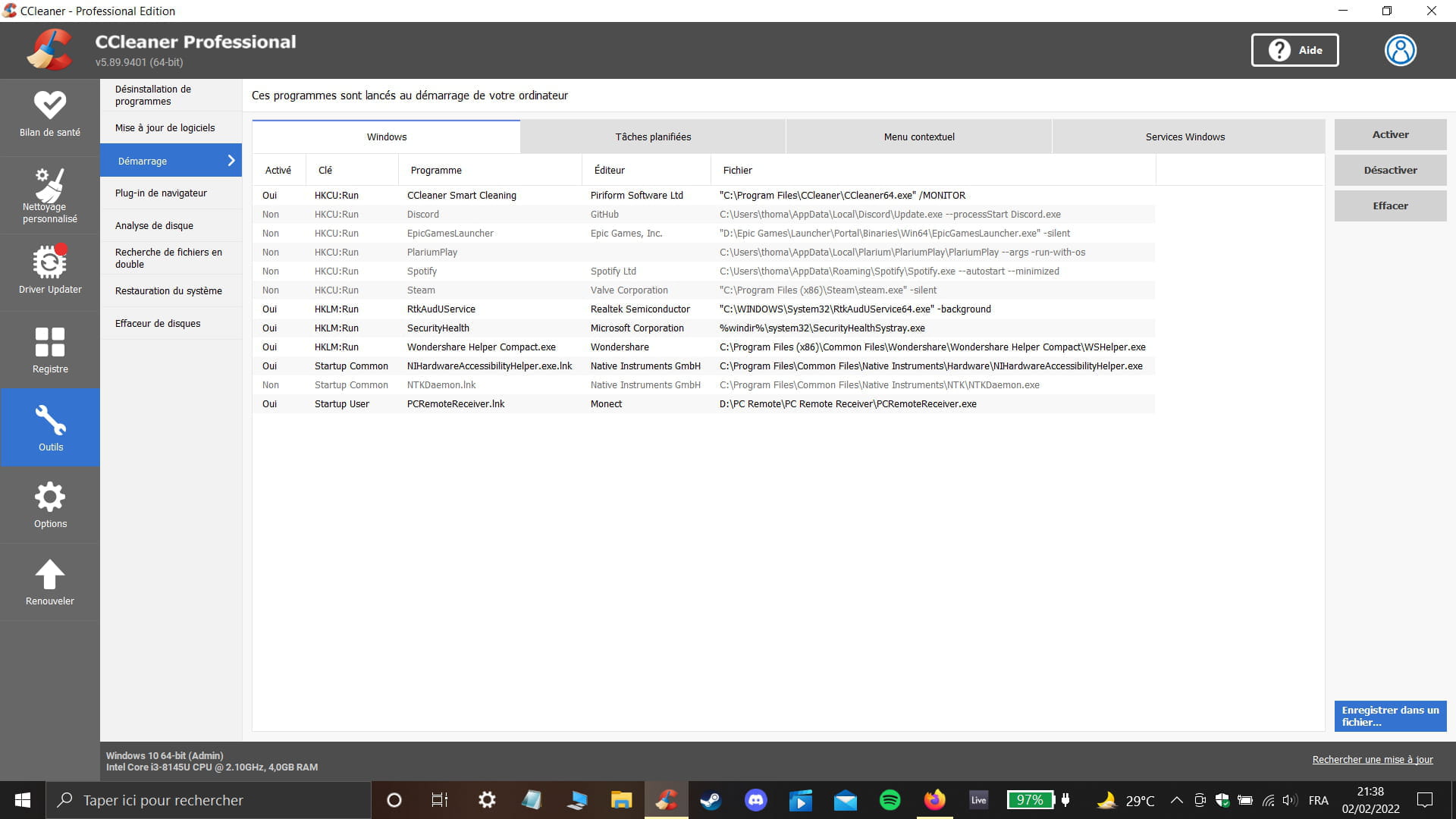Select Démarrage menu item
The height and width of the screenshot is (819, 1456).
171,160
